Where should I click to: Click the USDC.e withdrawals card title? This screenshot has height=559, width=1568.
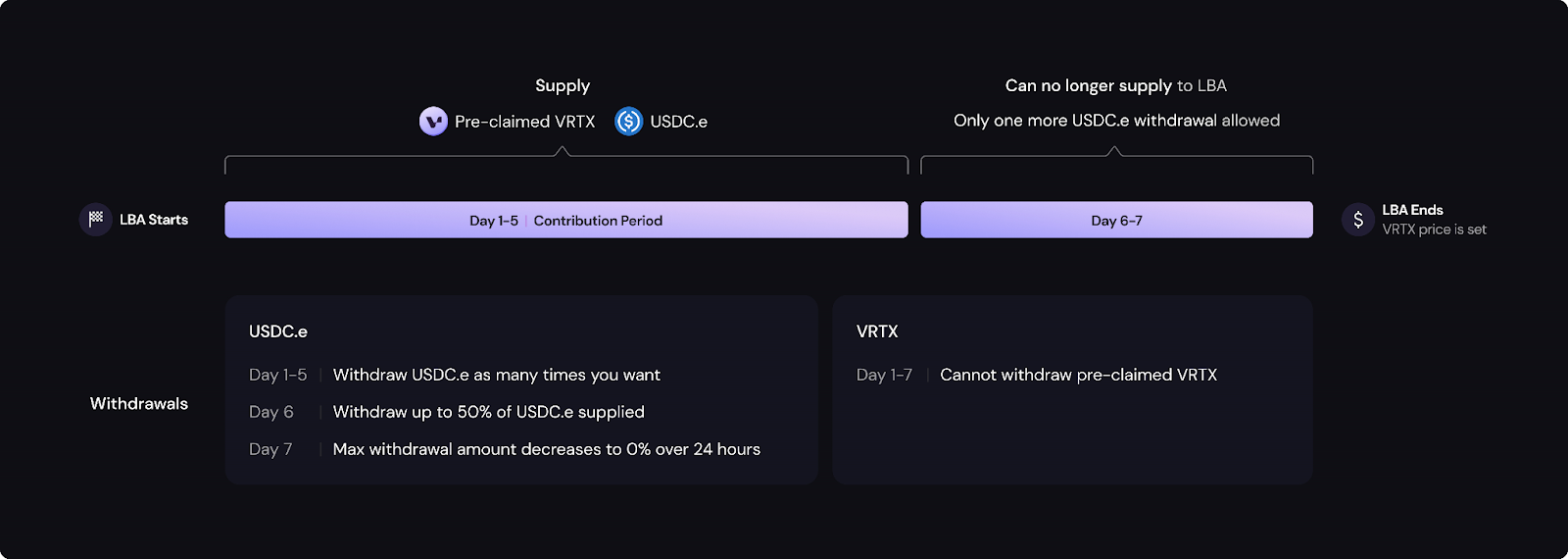(278, 331)
